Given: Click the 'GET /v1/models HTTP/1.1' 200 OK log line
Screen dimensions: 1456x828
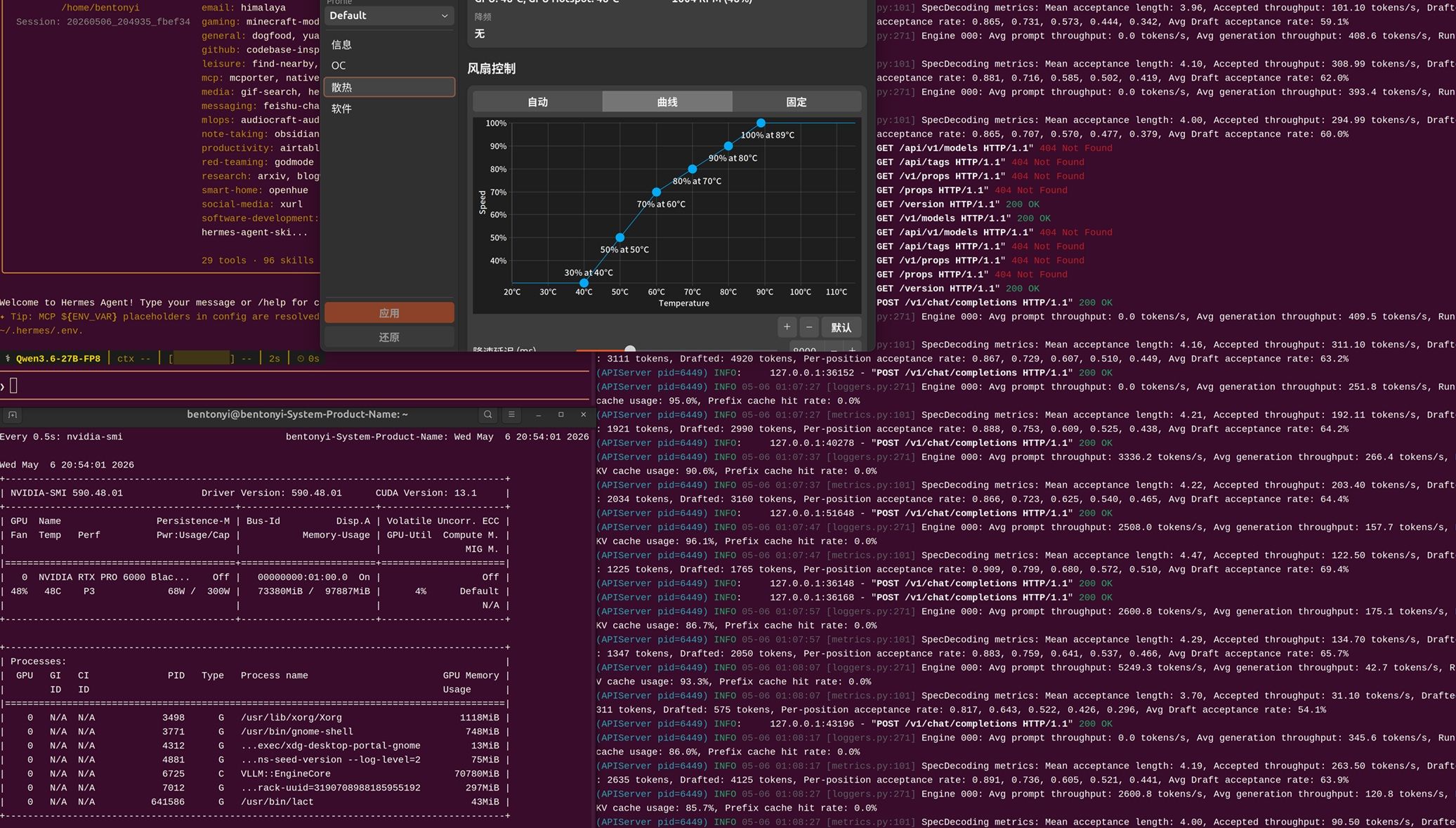Looking at the screenshot, I should click(x=964, y=218).
